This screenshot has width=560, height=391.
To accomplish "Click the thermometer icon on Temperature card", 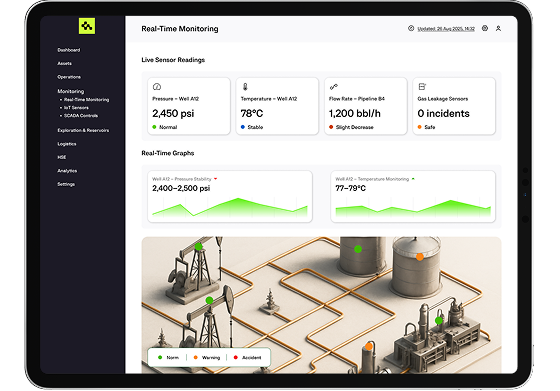I will [x=245, y=86].
